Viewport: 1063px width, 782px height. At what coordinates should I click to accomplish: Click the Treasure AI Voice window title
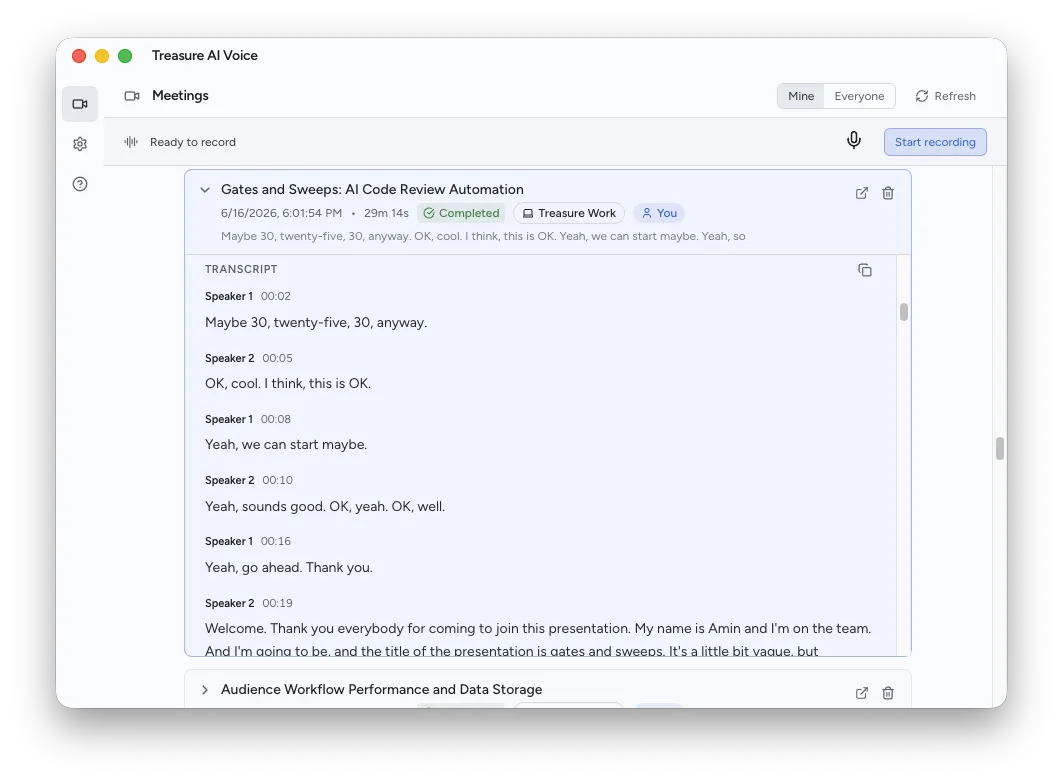[205, 56]
